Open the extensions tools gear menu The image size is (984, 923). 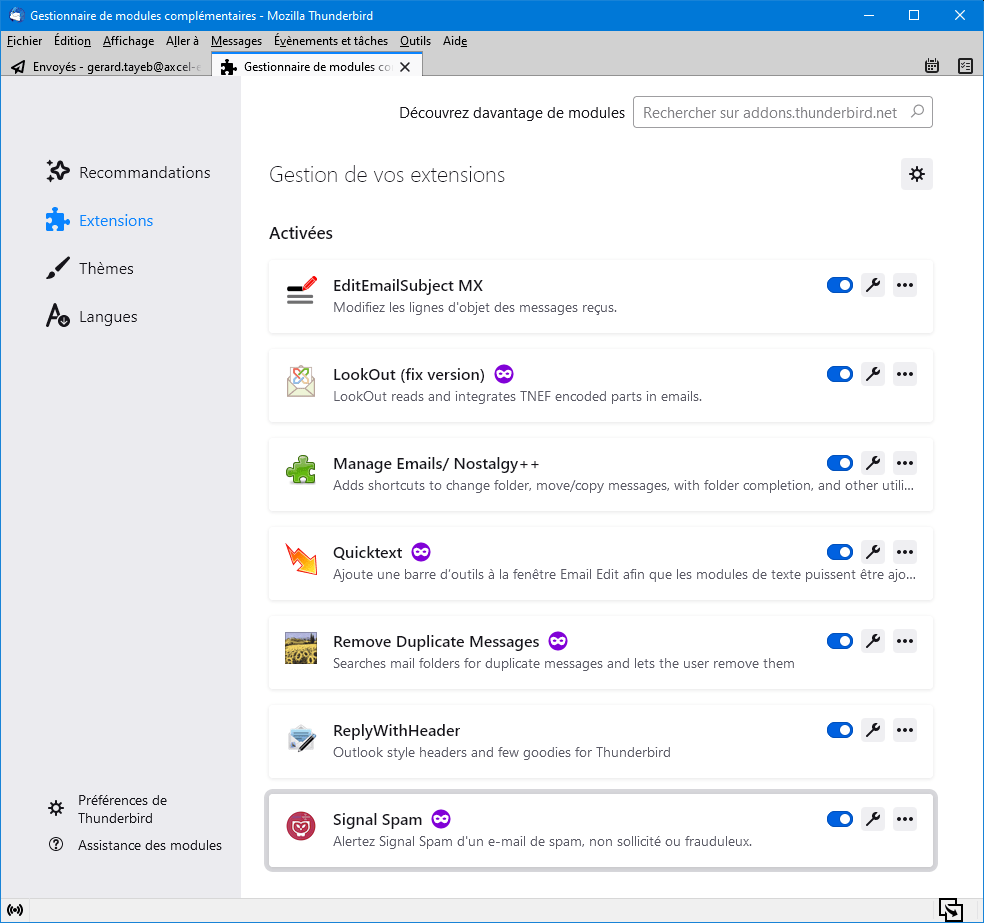pos(917,174)
